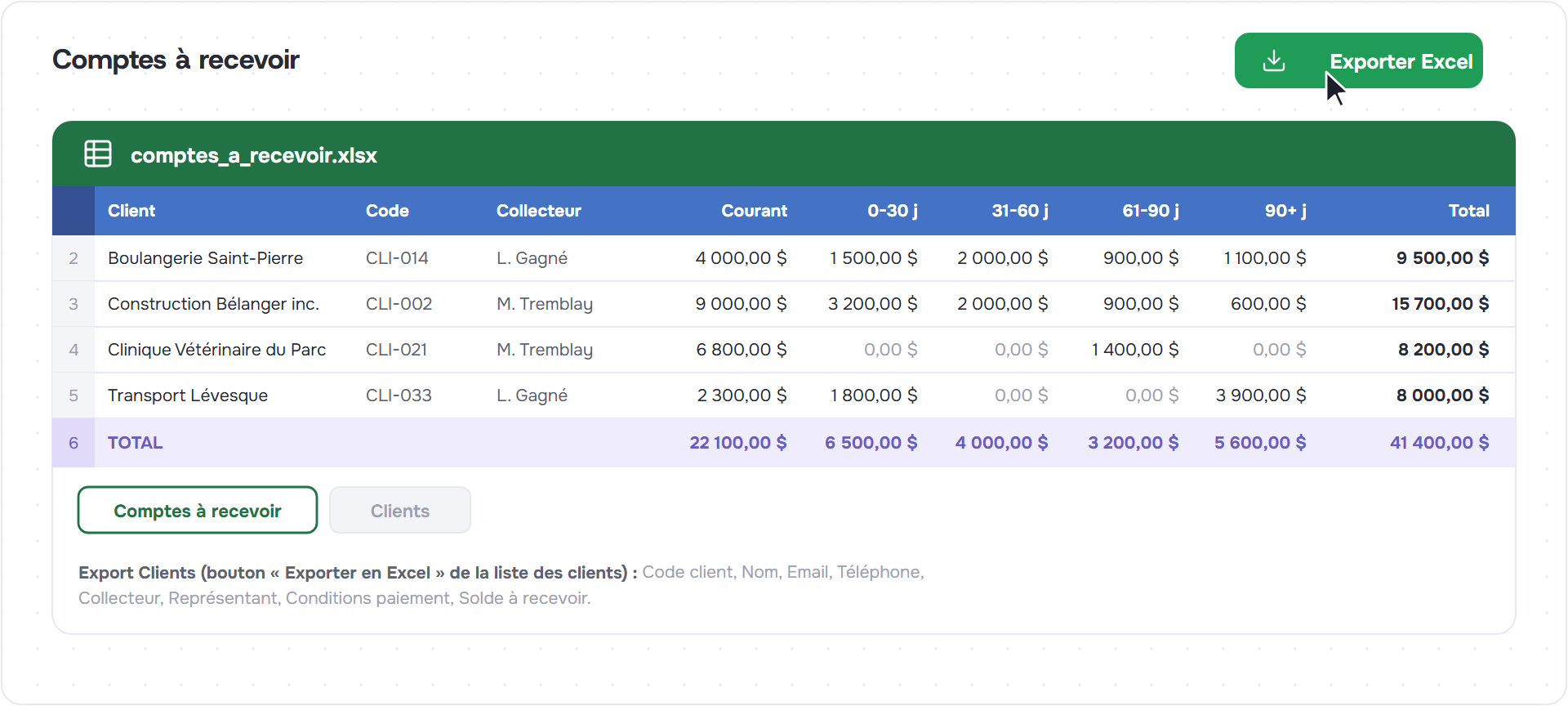Select the grand total 41 400,00 $ cell

click(x=1439, y=443)
